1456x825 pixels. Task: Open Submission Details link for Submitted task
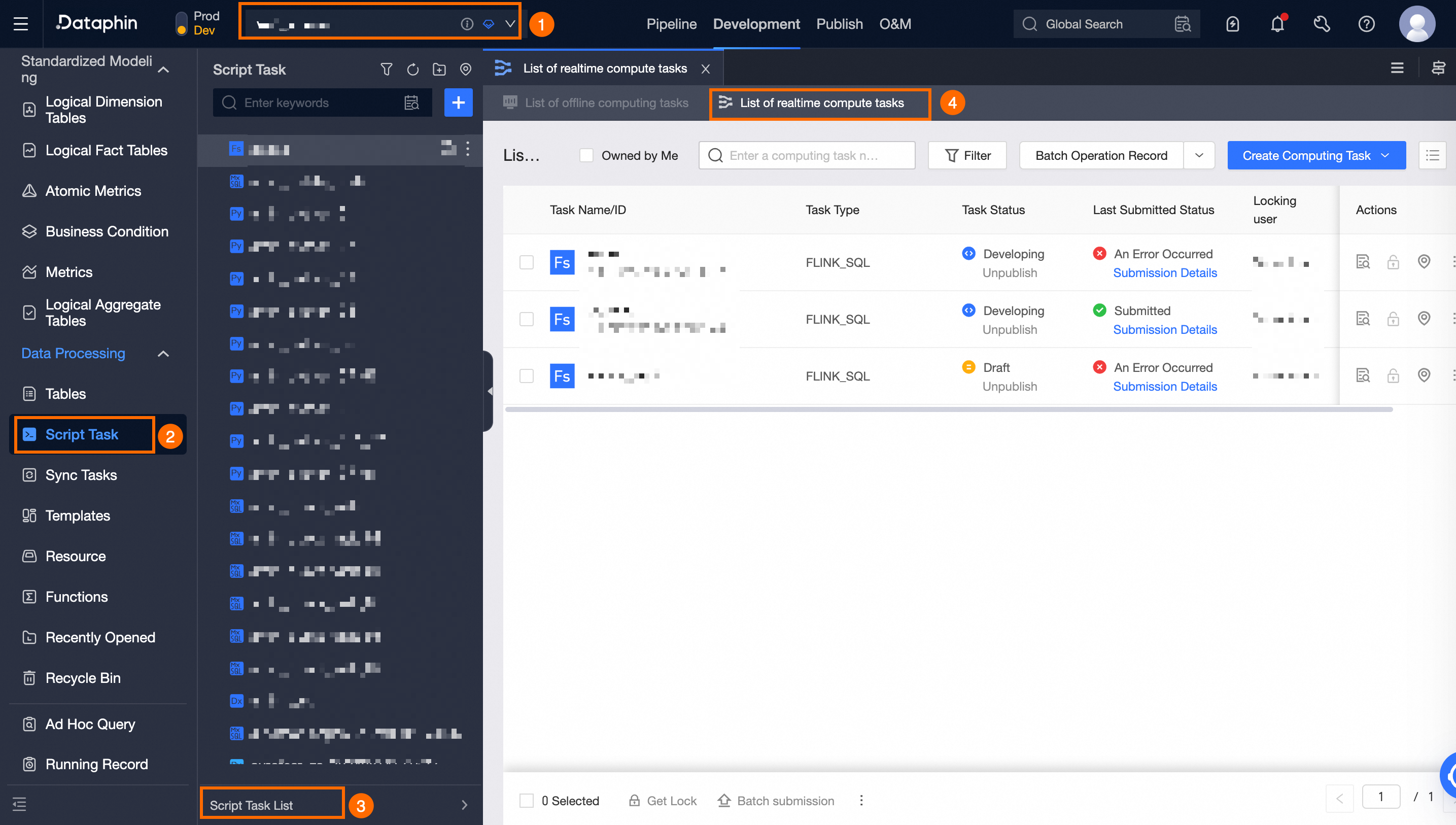1165,329
